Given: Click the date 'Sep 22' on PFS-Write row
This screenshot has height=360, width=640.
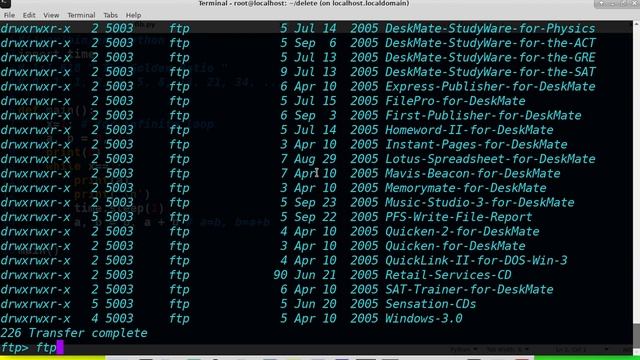Looking at the screenshot, I should point(315,217).
